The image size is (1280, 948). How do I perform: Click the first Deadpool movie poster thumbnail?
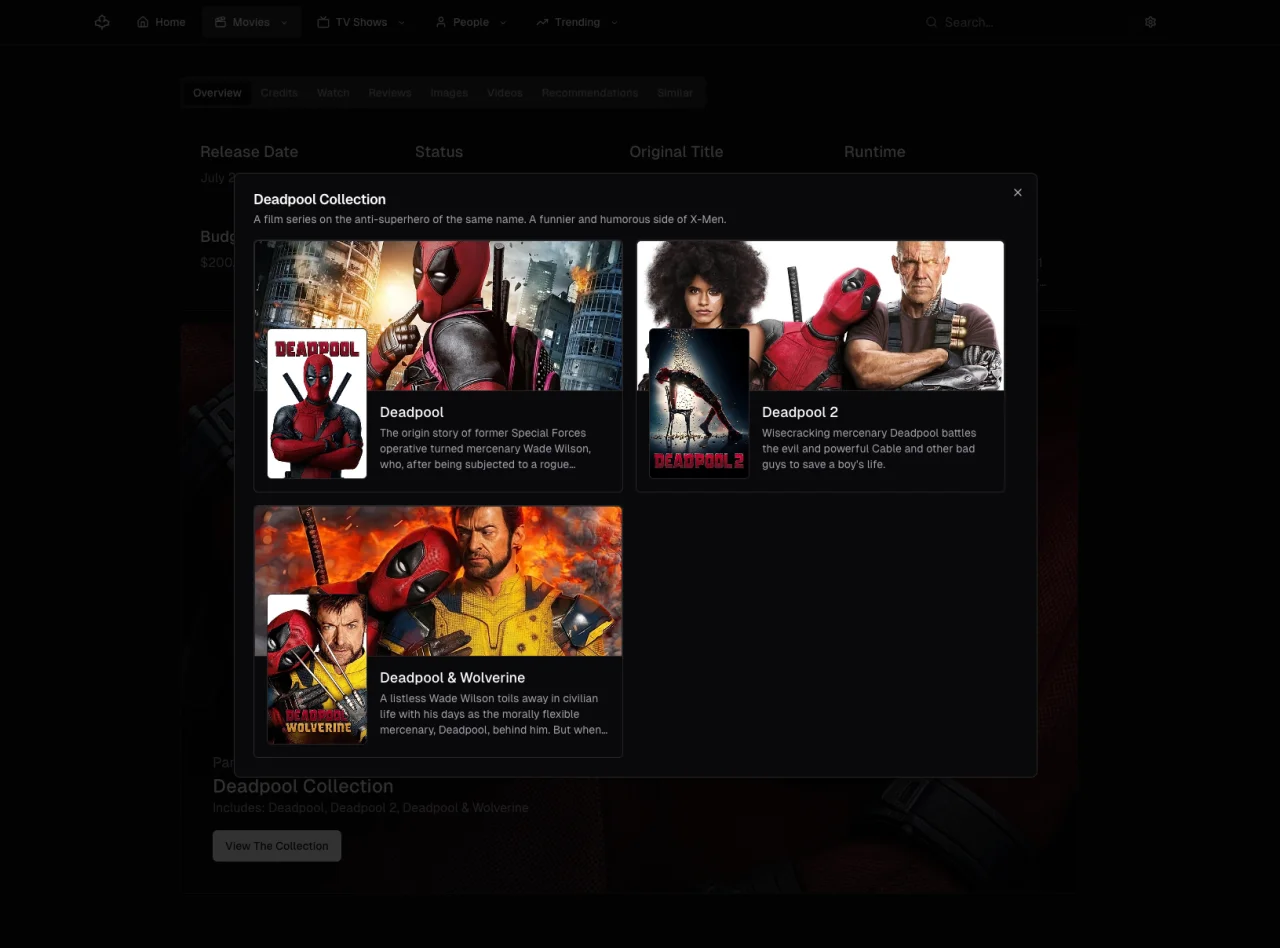317,404
